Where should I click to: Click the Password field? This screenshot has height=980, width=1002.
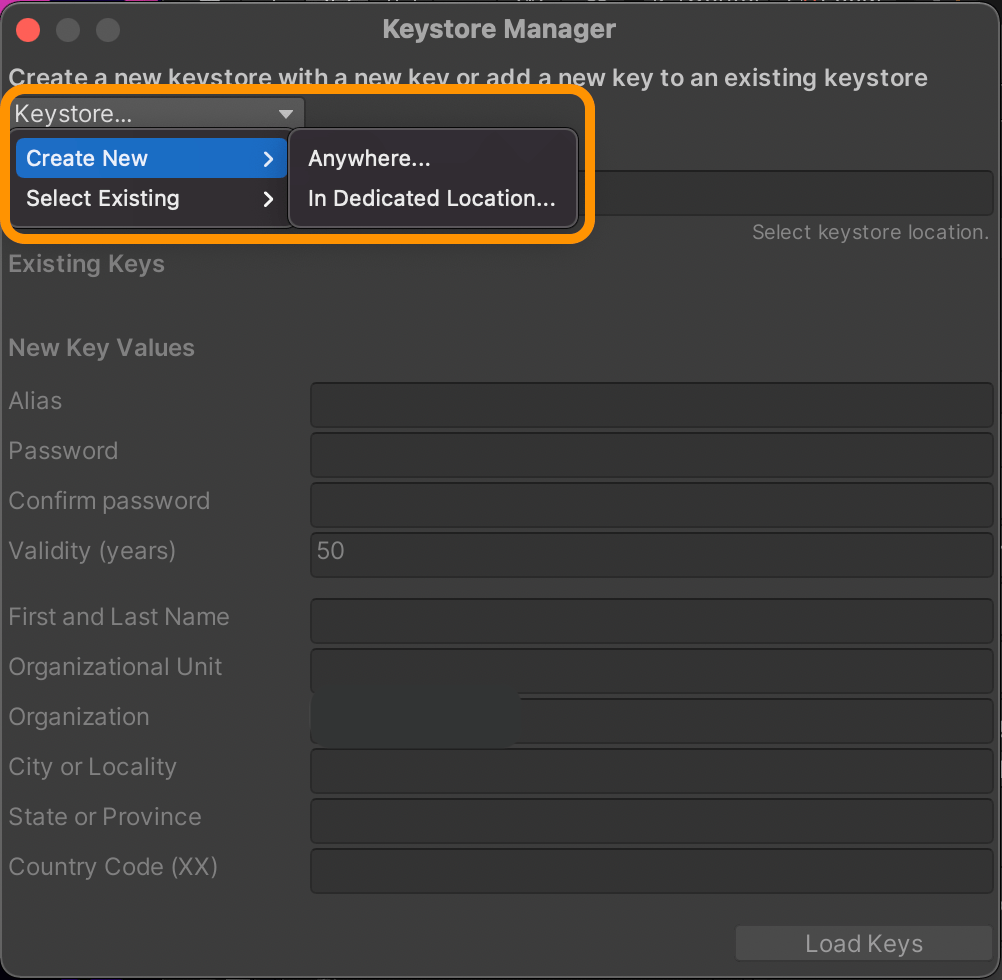click(650, 455)
